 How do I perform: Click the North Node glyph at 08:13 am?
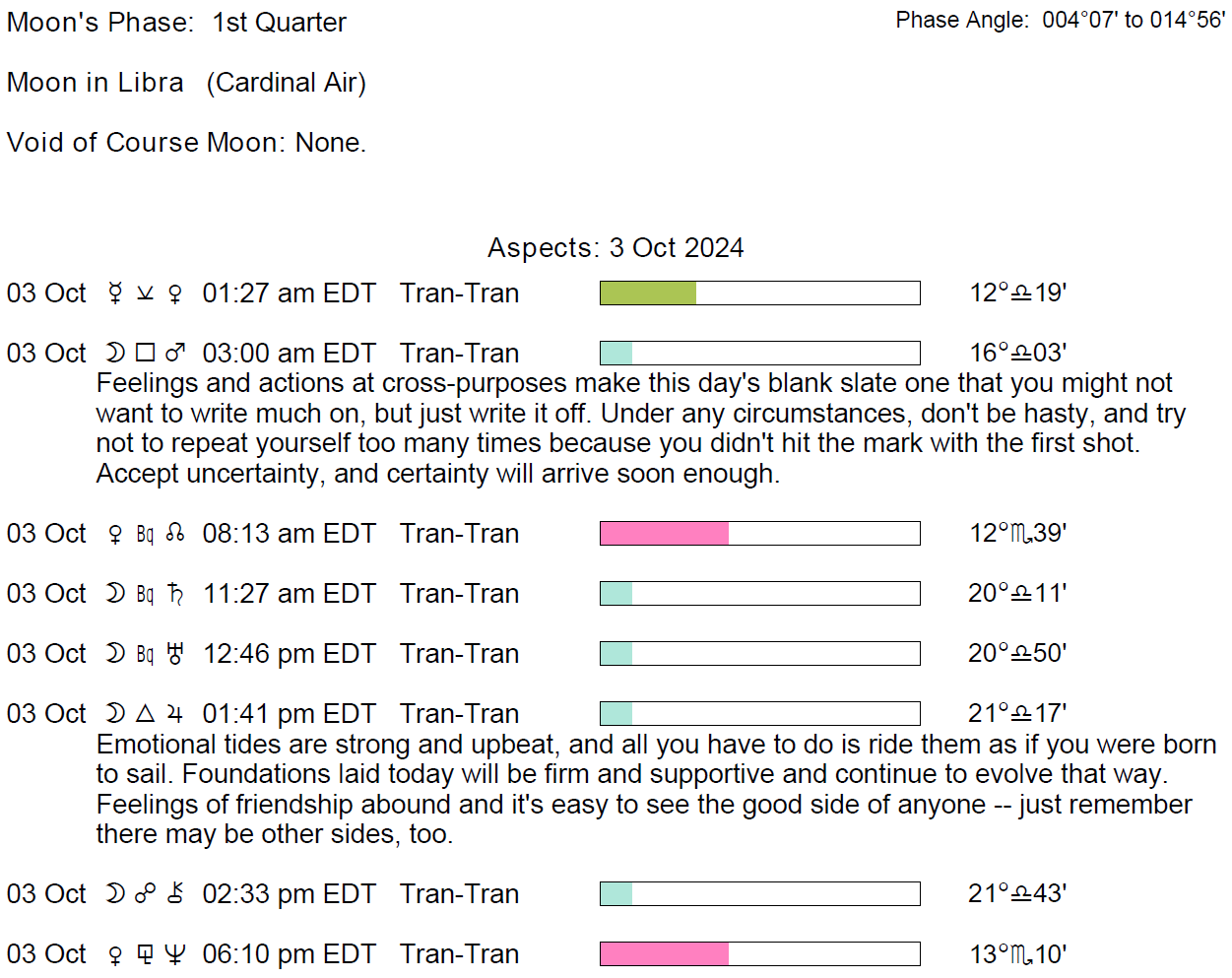pos(175,534)
